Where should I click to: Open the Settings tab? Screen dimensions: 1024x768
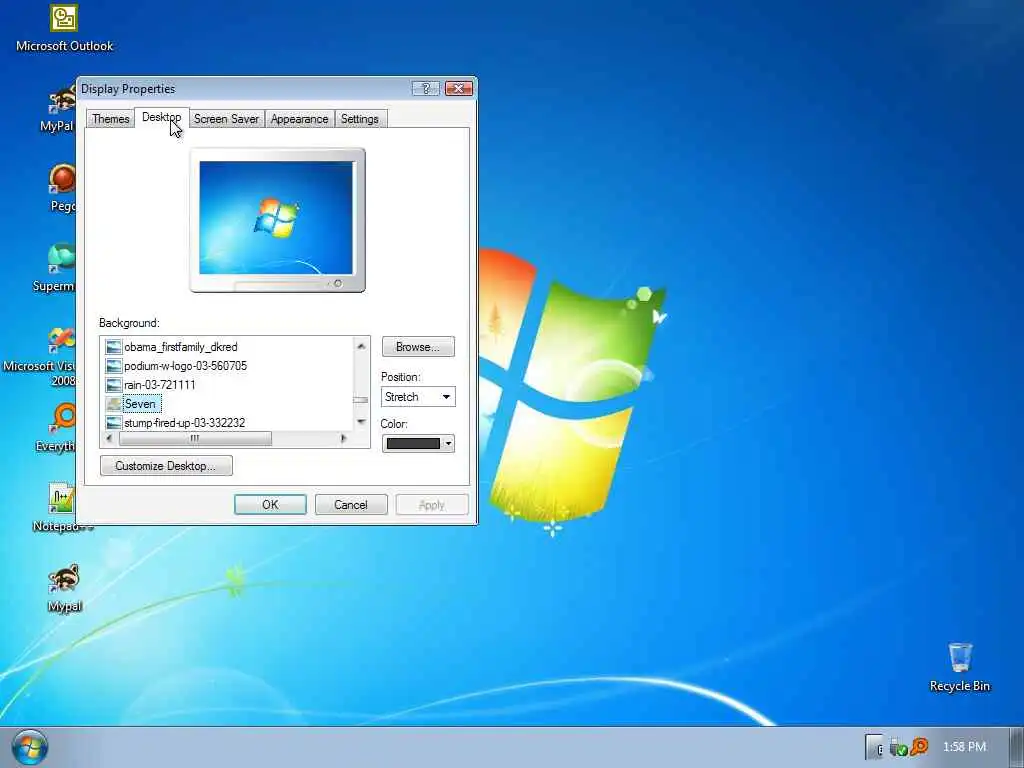pyautogui.click(x=359, y=119)
